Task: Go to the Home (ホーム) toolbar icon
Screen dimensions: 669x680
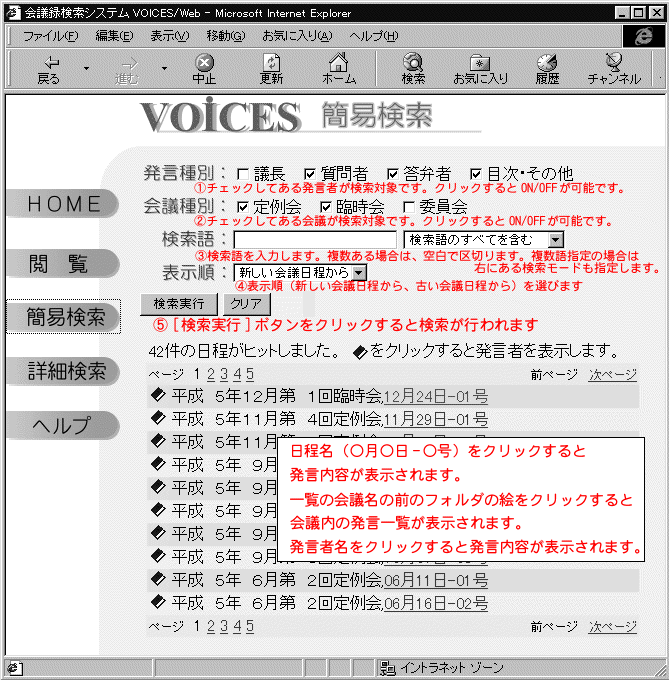Action: tap(339, 68)
